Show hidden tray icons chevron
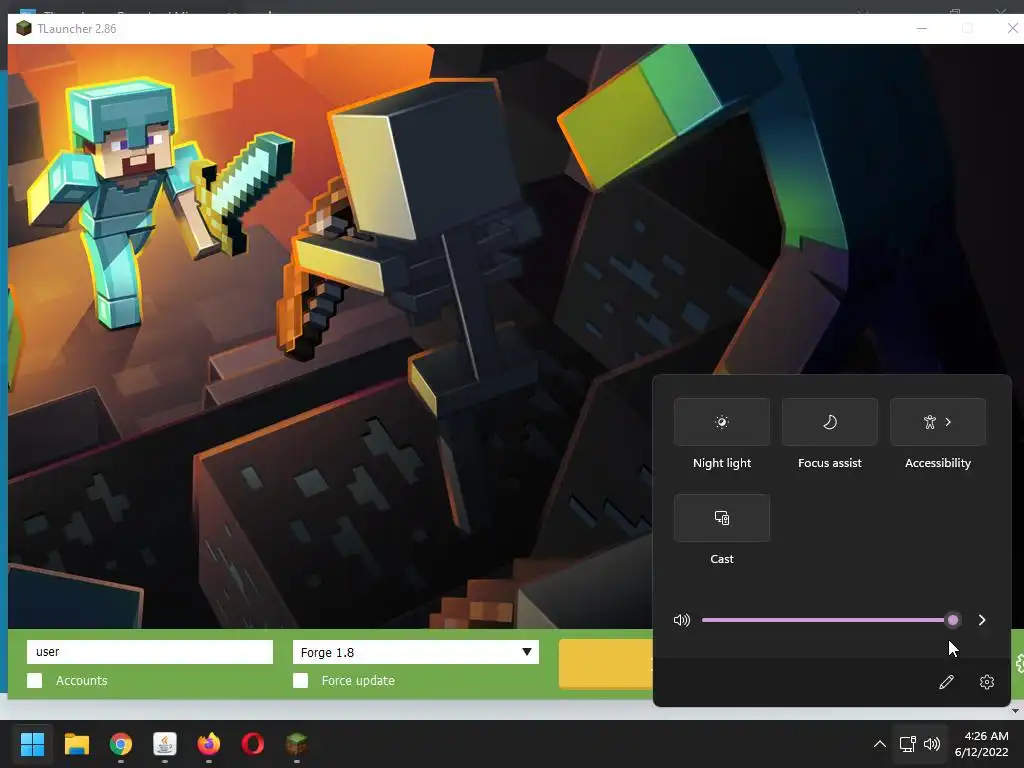The height and width of the screenshot is (768, 1024). (x=880, y=744)
